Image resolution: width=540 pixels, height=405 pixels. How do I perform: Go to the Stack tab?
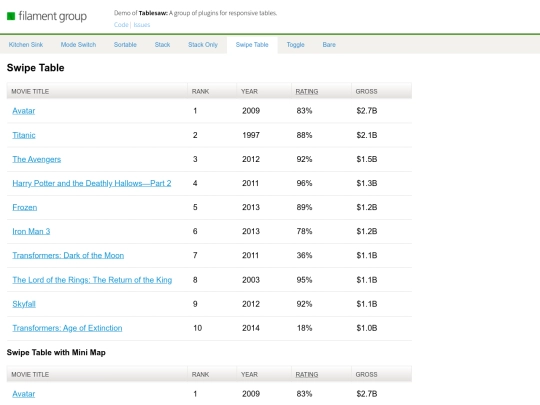pos(162,45)
